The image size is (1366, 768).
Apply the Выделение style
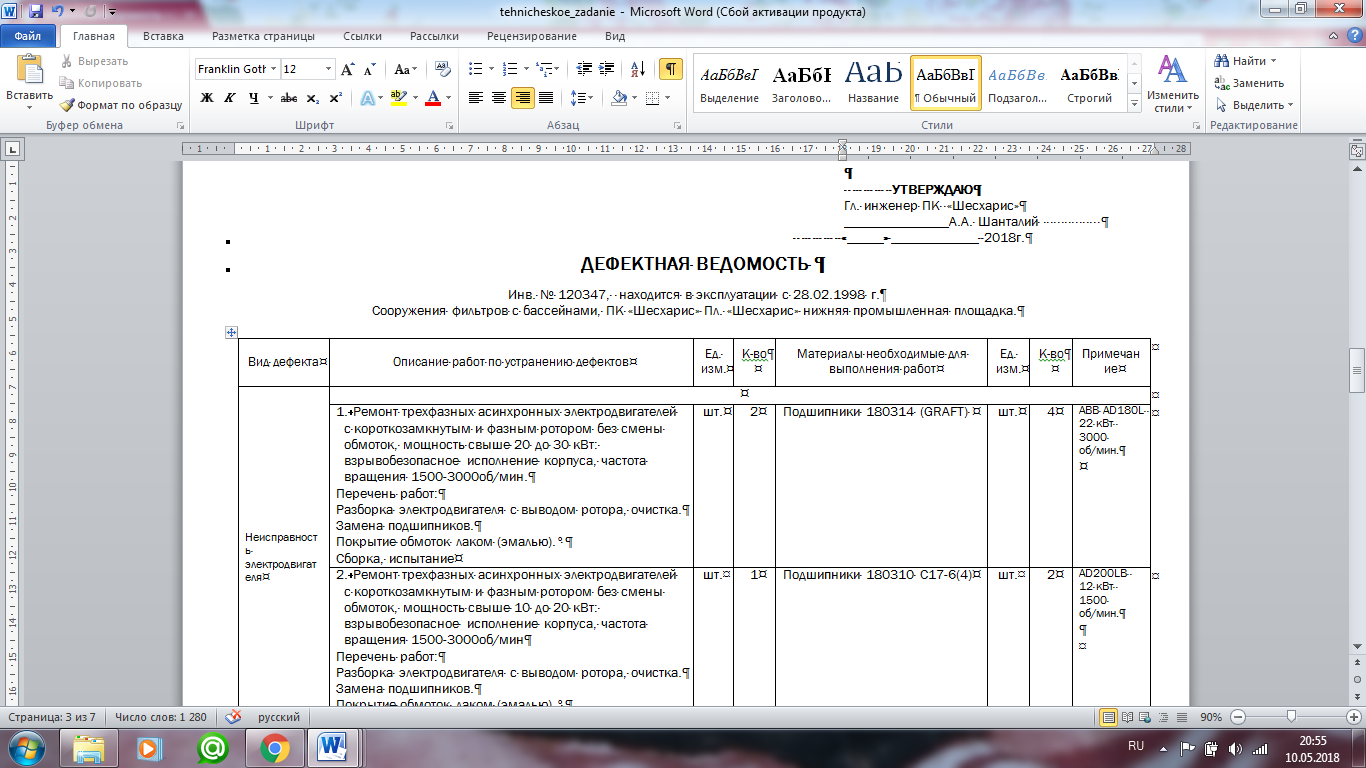tap(730, 82)
